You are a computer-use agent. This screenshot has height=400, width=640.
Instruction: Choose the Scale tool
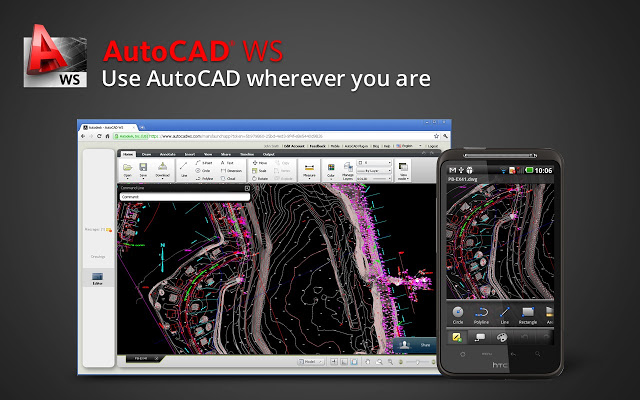[259, 171]
